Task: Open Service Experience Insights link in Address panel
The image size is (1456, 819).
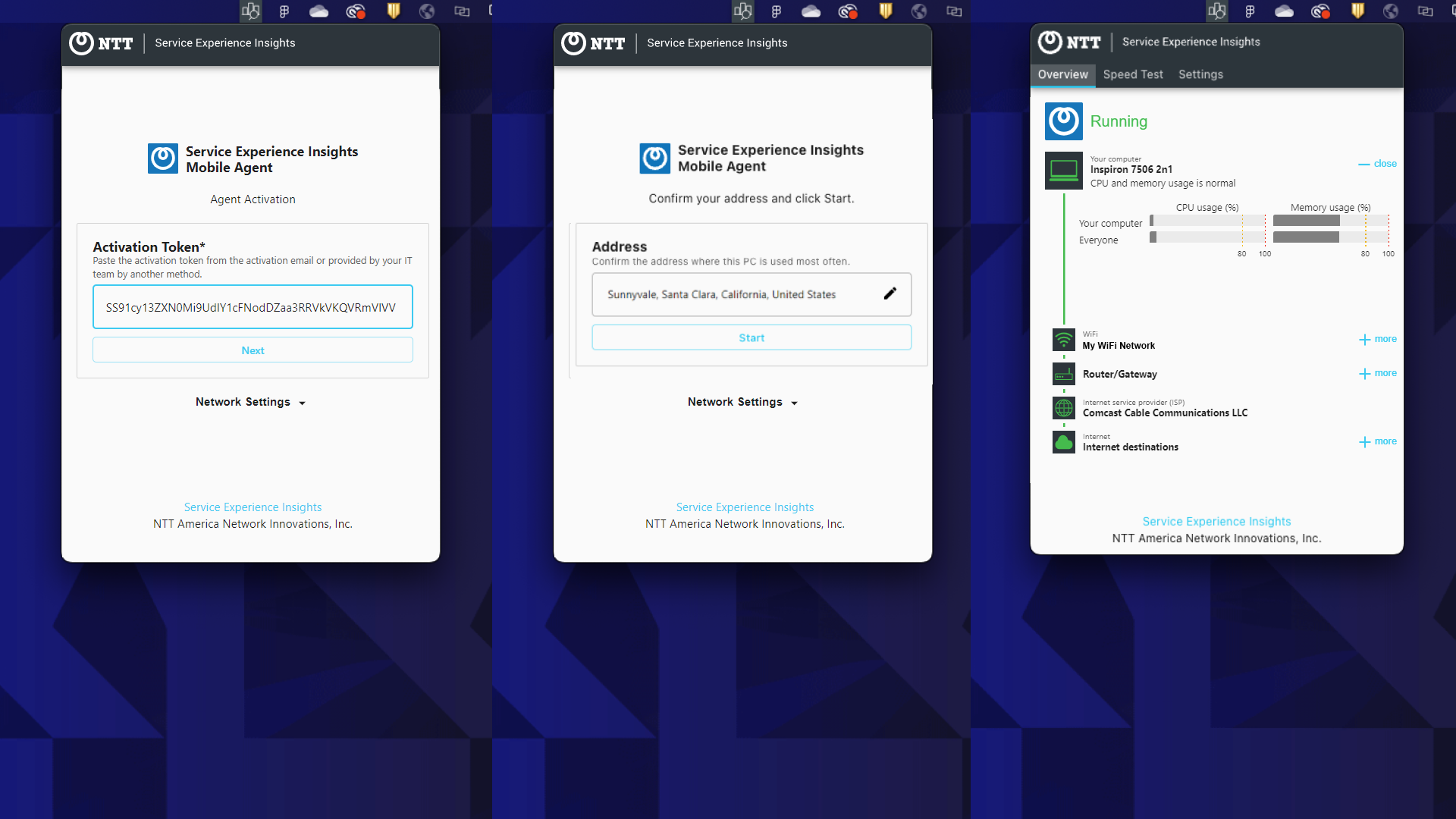Action: click(745, 507)
